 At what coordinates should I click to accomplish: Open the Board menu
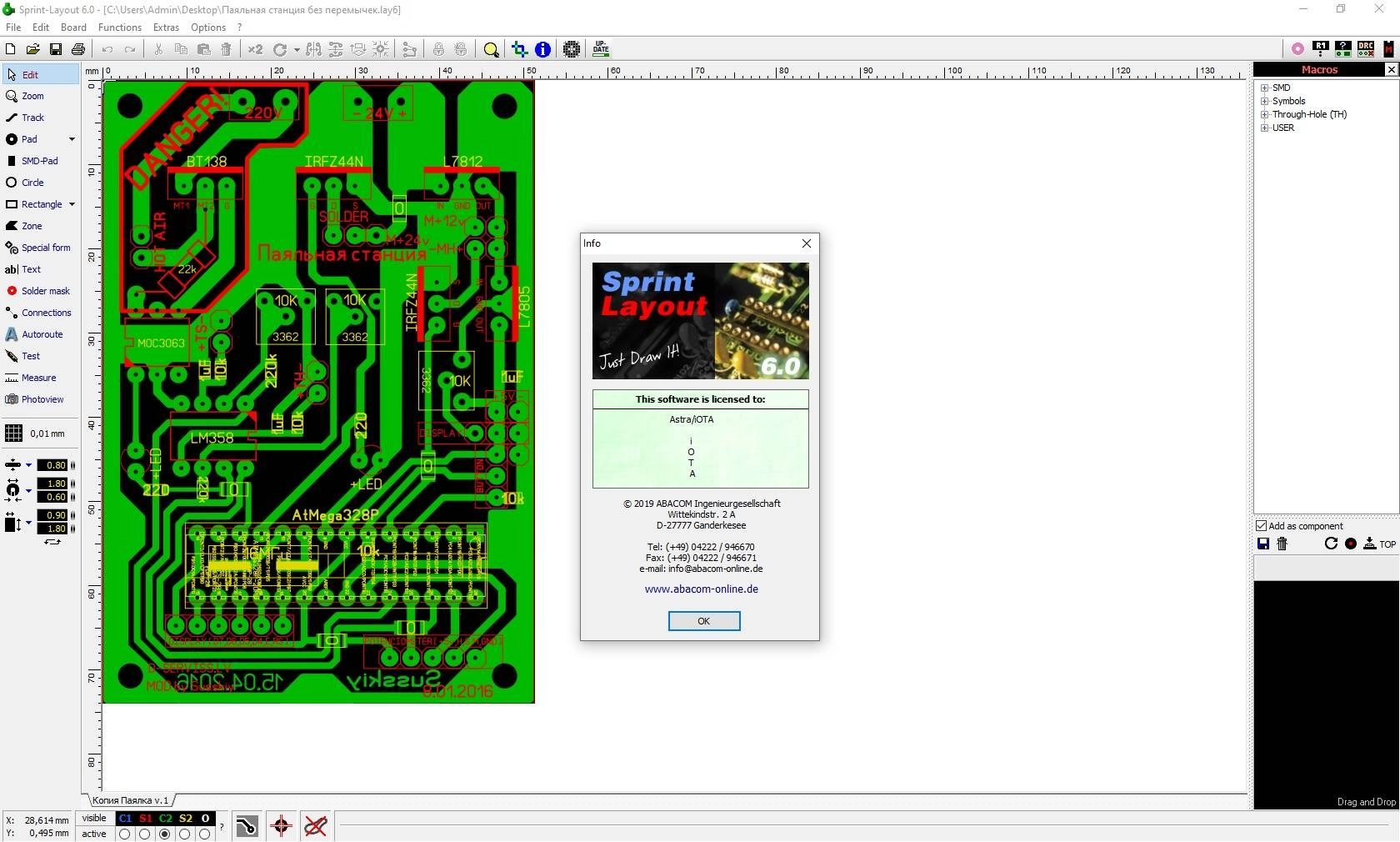click(x=73, y=27)
